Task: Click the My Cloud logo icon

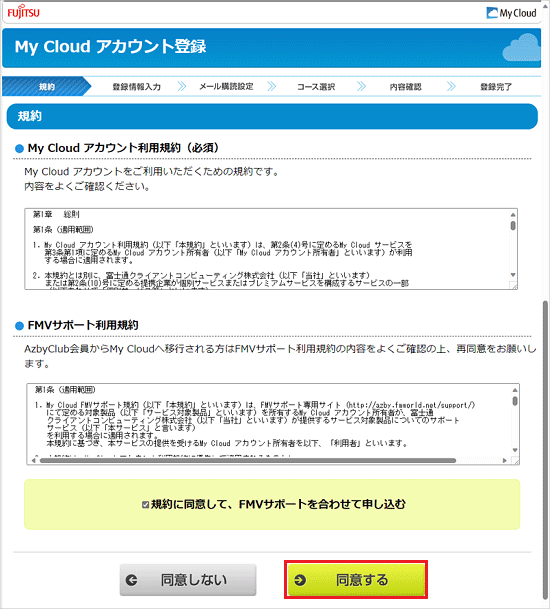Action: point(492,13)
